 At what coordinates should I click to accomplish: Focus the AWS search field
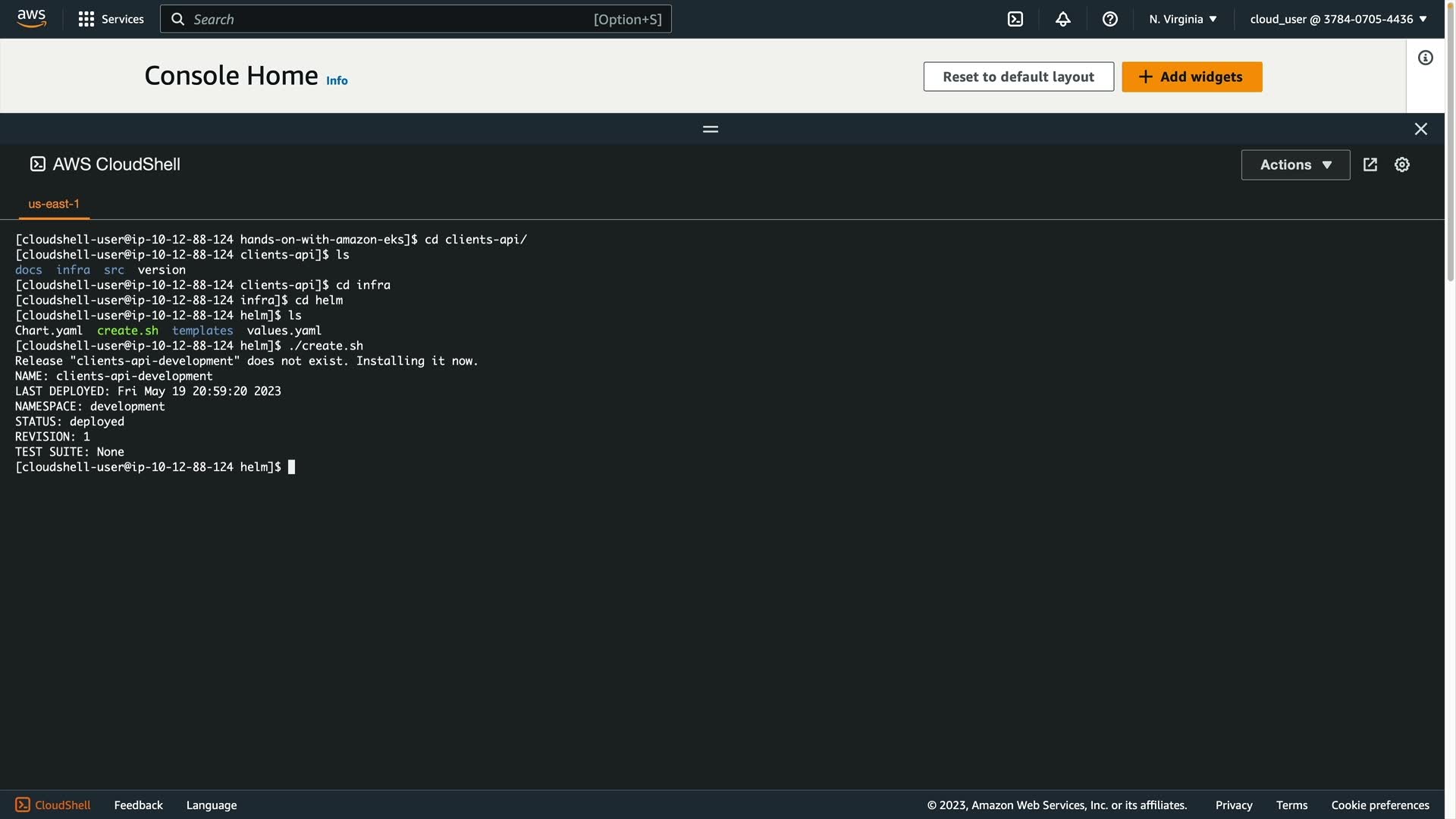point(415,19)
